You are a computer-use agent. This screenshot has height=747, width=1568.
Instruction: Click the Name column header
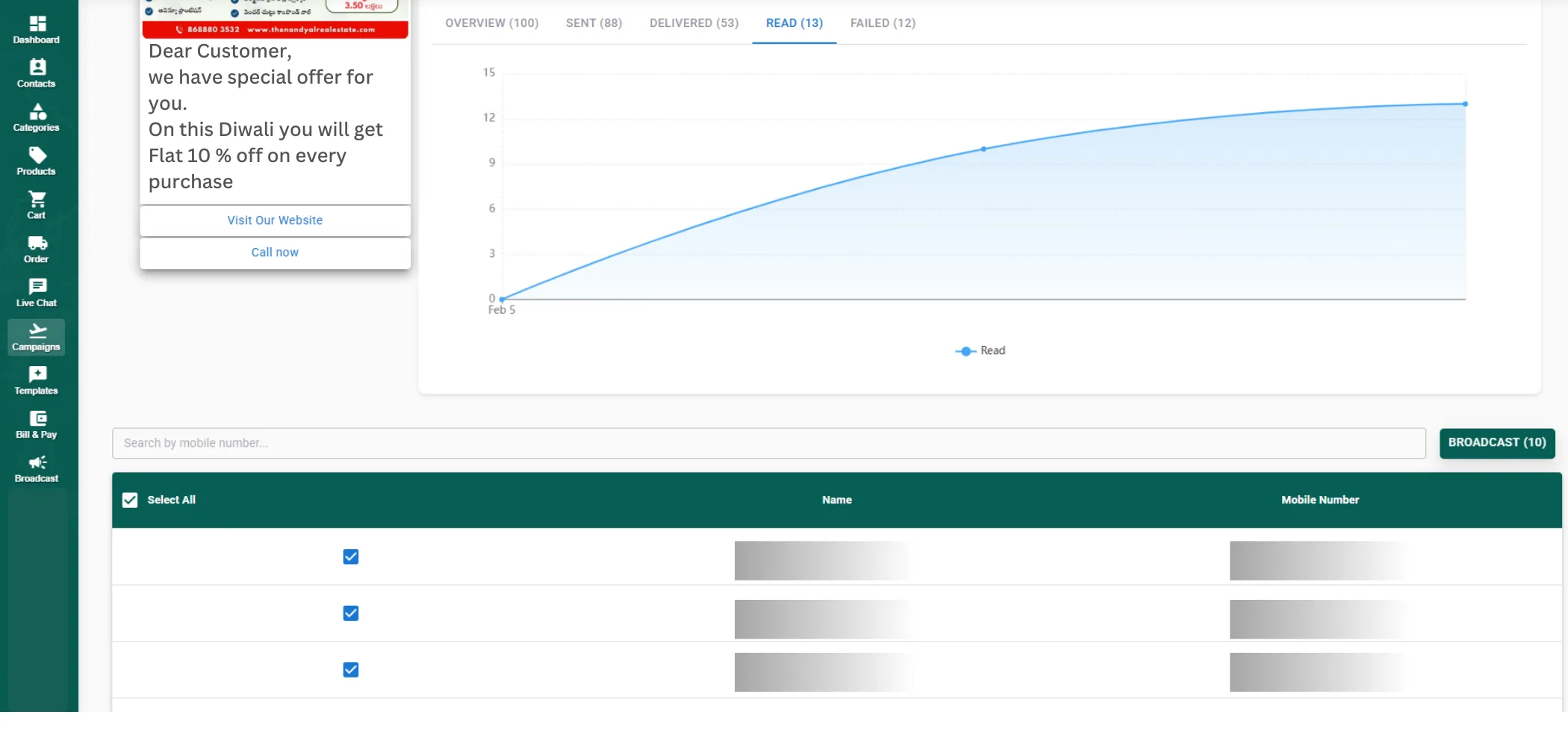[x=837, y=500]
